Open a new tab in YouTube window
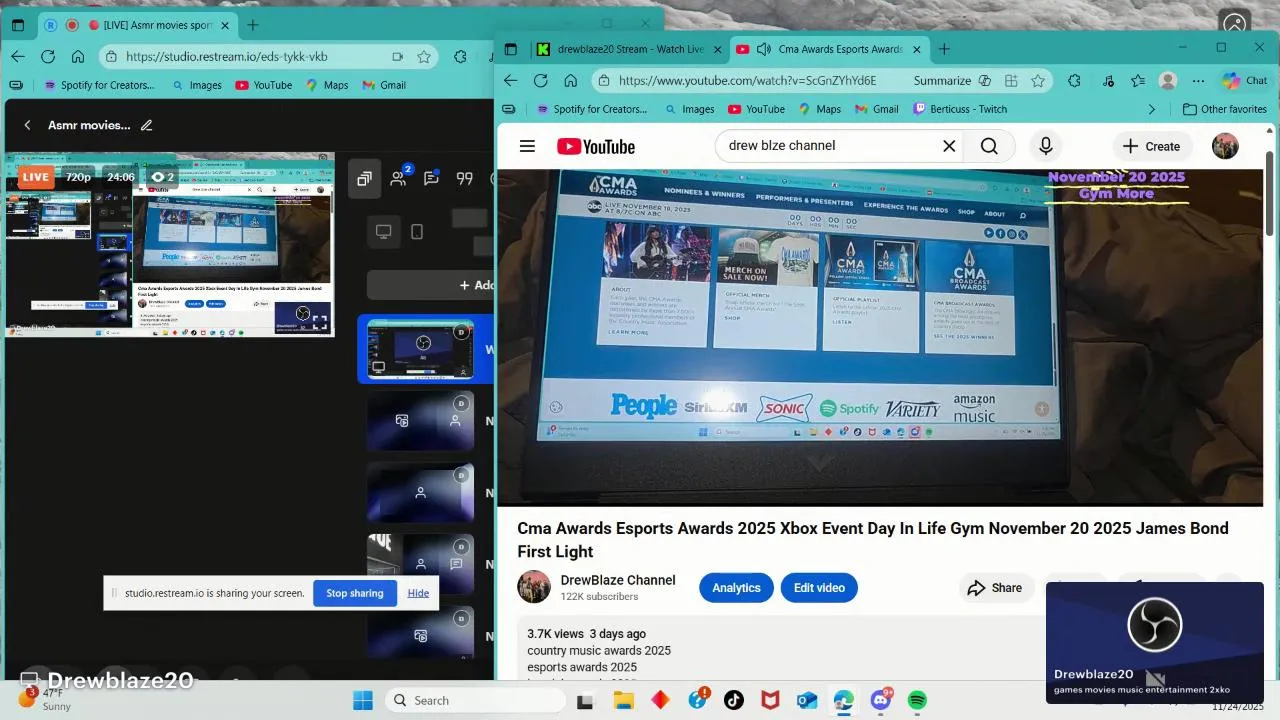 (x=944, y=49)
